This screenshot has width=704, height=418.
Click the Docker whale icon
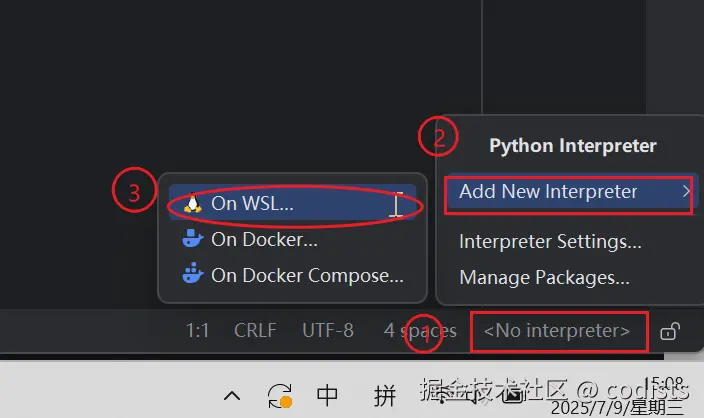tap(193, 239)
